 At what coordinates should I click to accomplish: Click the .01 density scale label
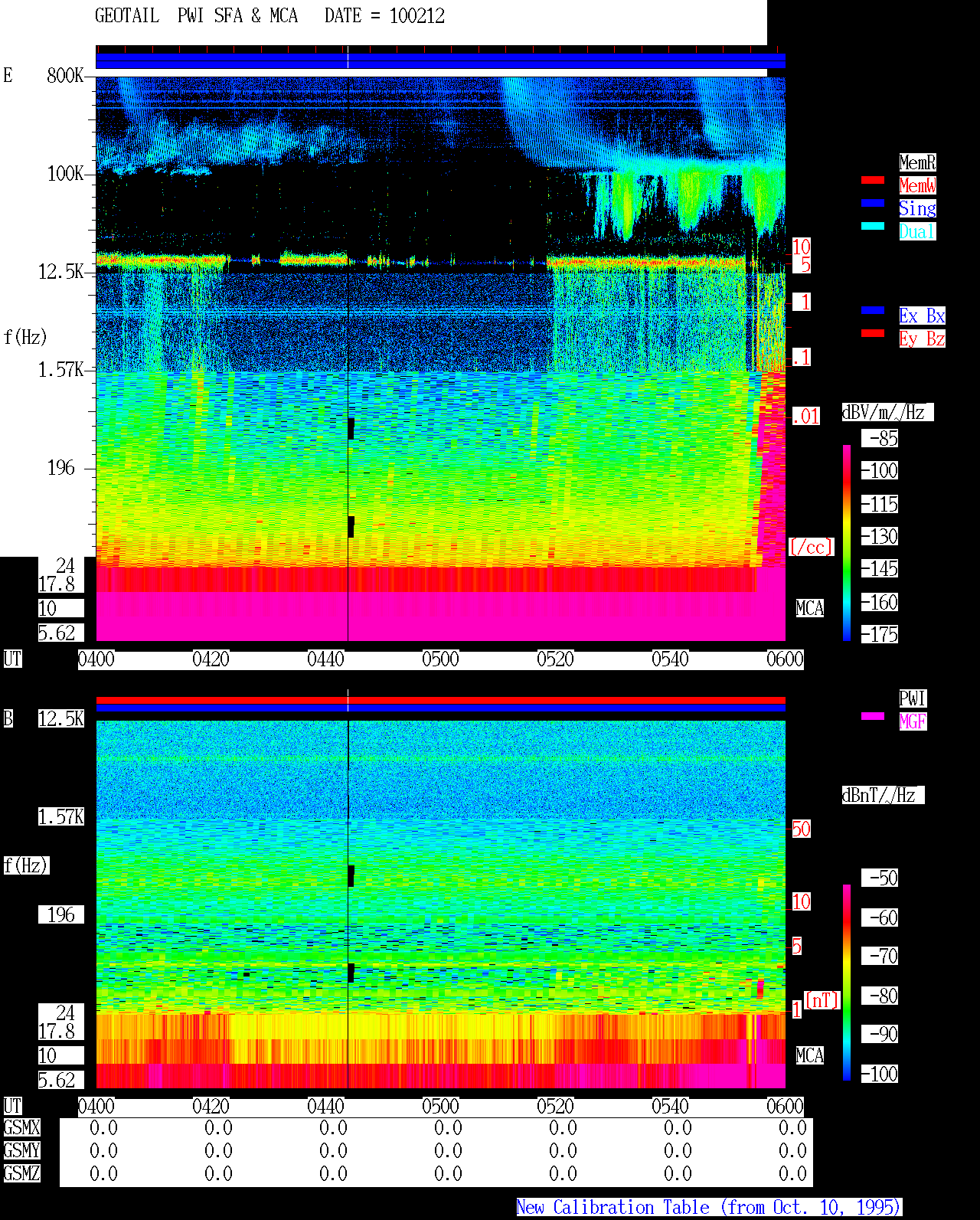(x=806, y=417)
